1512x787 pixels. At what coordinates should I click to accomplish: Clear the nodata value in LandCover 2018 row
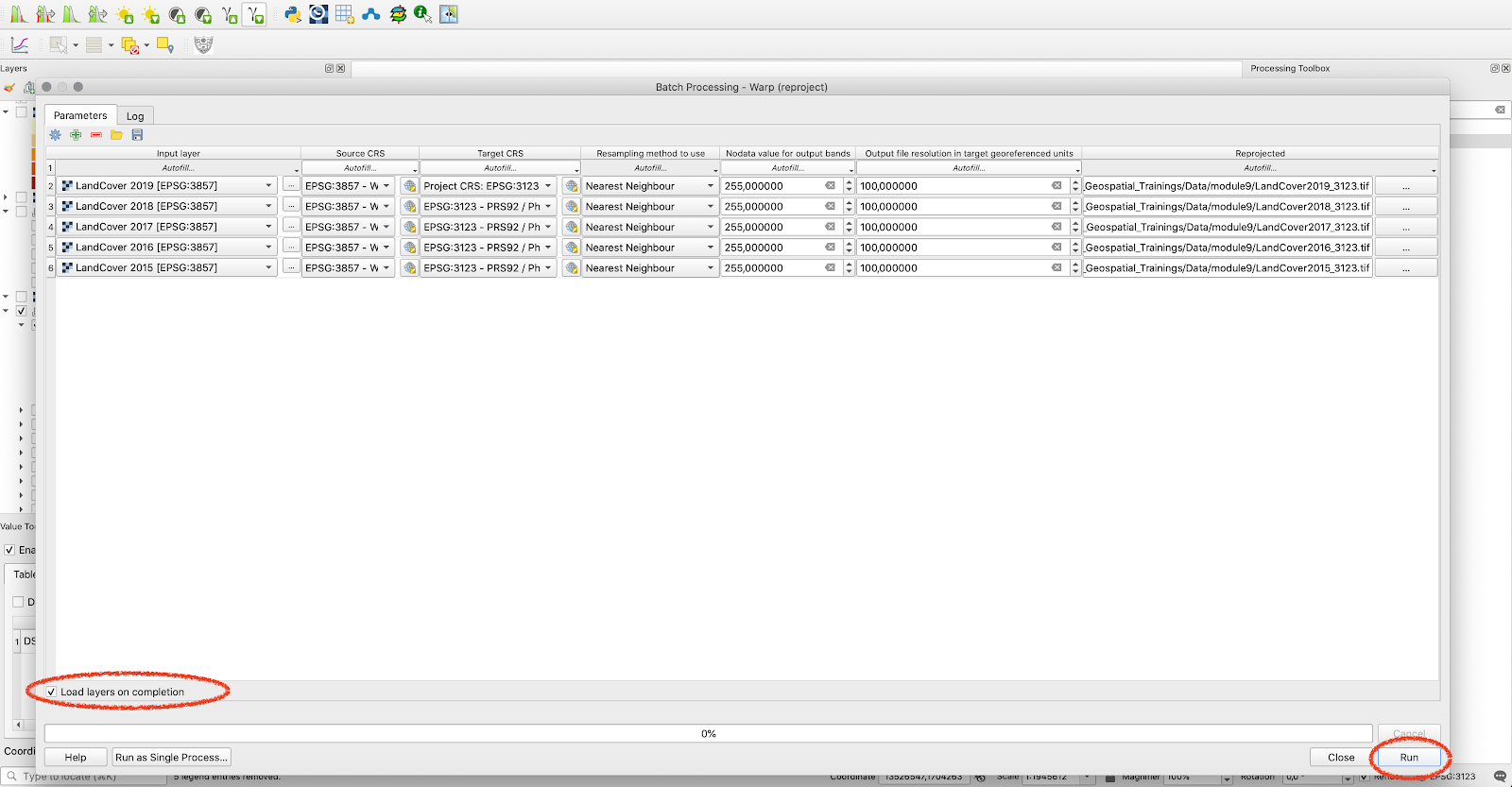(830, 206)
